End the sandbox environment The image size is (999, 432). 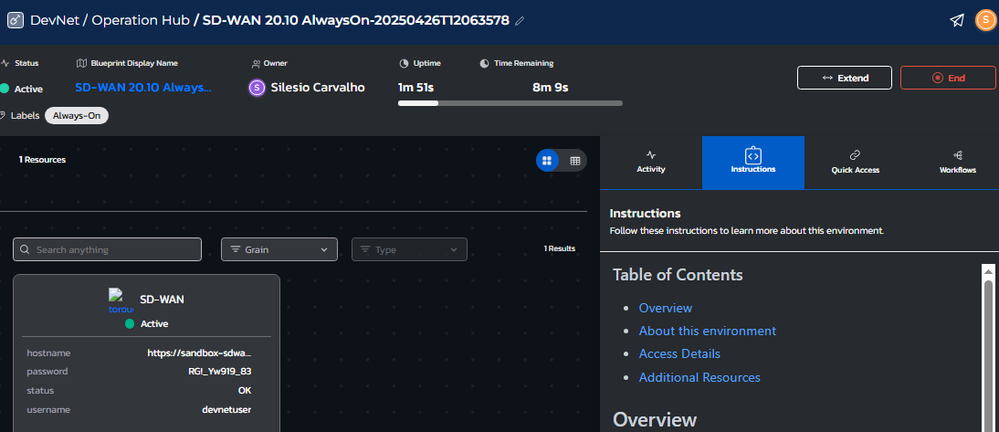pos(947,78)
